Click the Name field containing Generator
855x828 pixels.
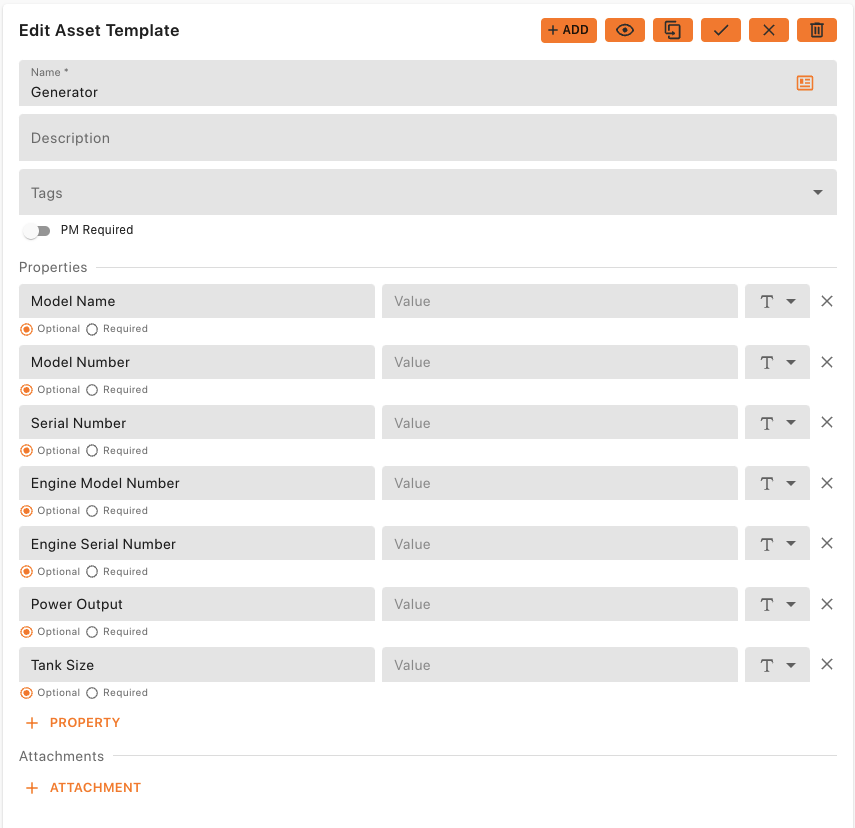[x=428, y=83]
